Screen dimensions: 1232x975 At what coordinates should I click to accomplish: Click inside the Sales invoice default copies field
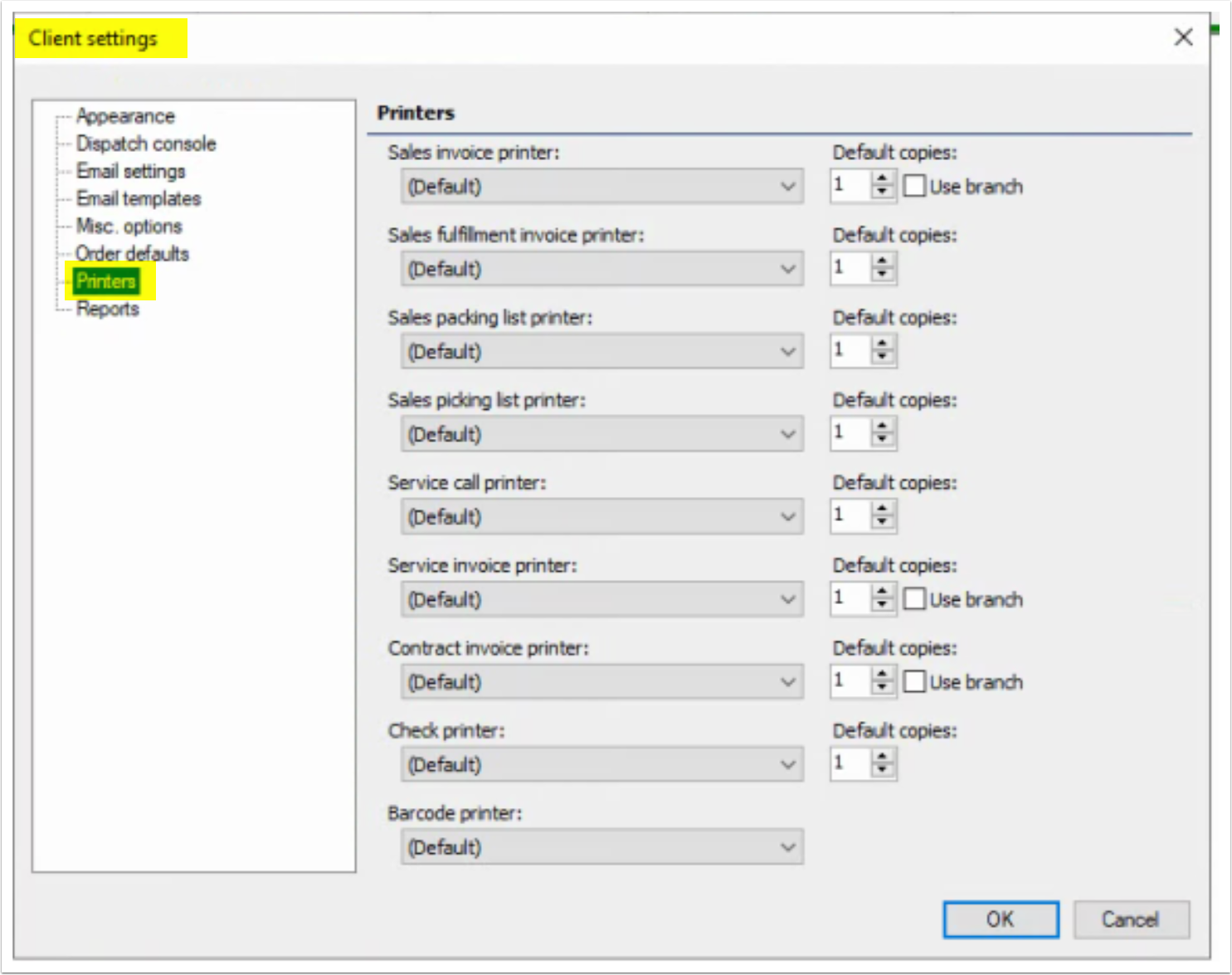point(848,186)
